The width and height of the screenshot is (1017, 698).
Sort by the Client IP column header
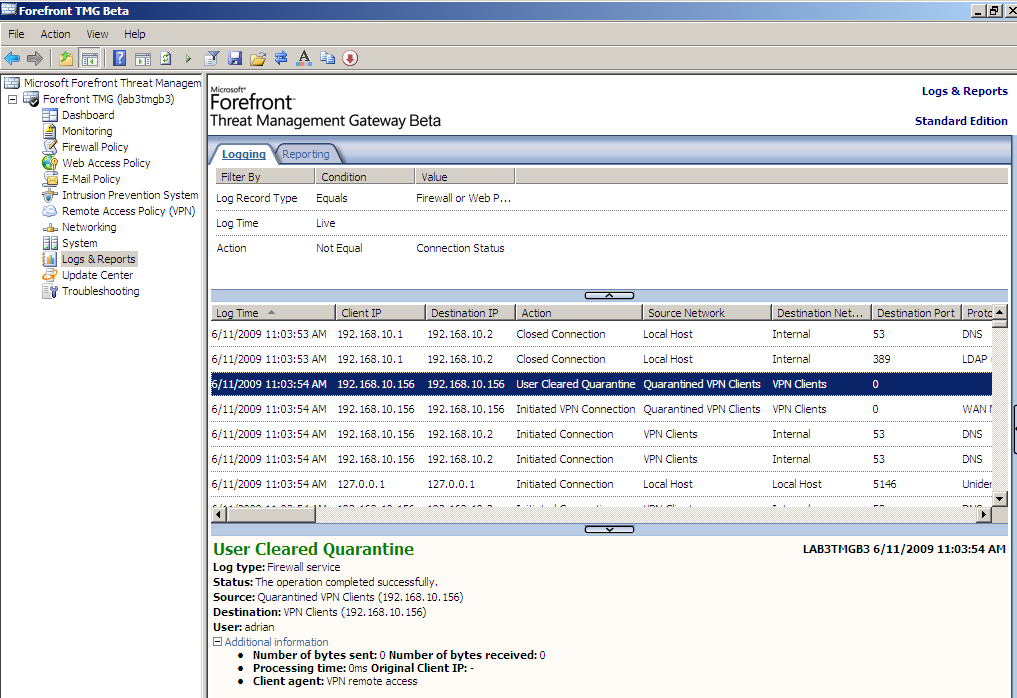[381, 313]
